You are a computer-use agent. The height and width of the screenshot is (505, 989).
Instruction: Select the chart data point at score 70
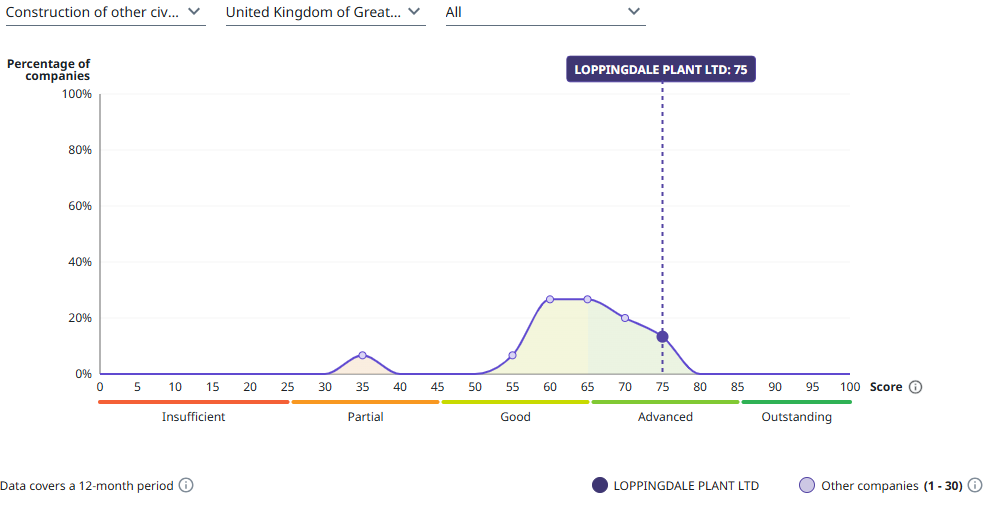pyautogui.click(x=625, y=318)
